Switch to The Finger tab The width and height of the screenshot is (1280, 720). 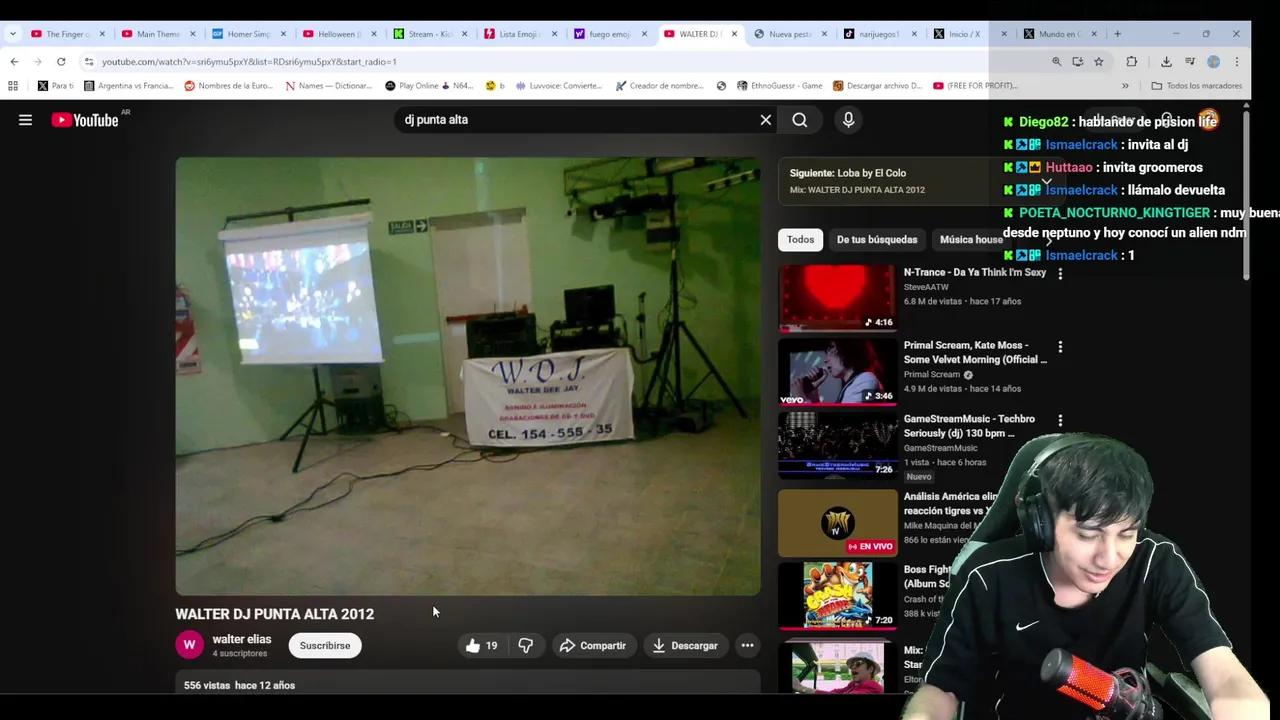coord(68,34)
